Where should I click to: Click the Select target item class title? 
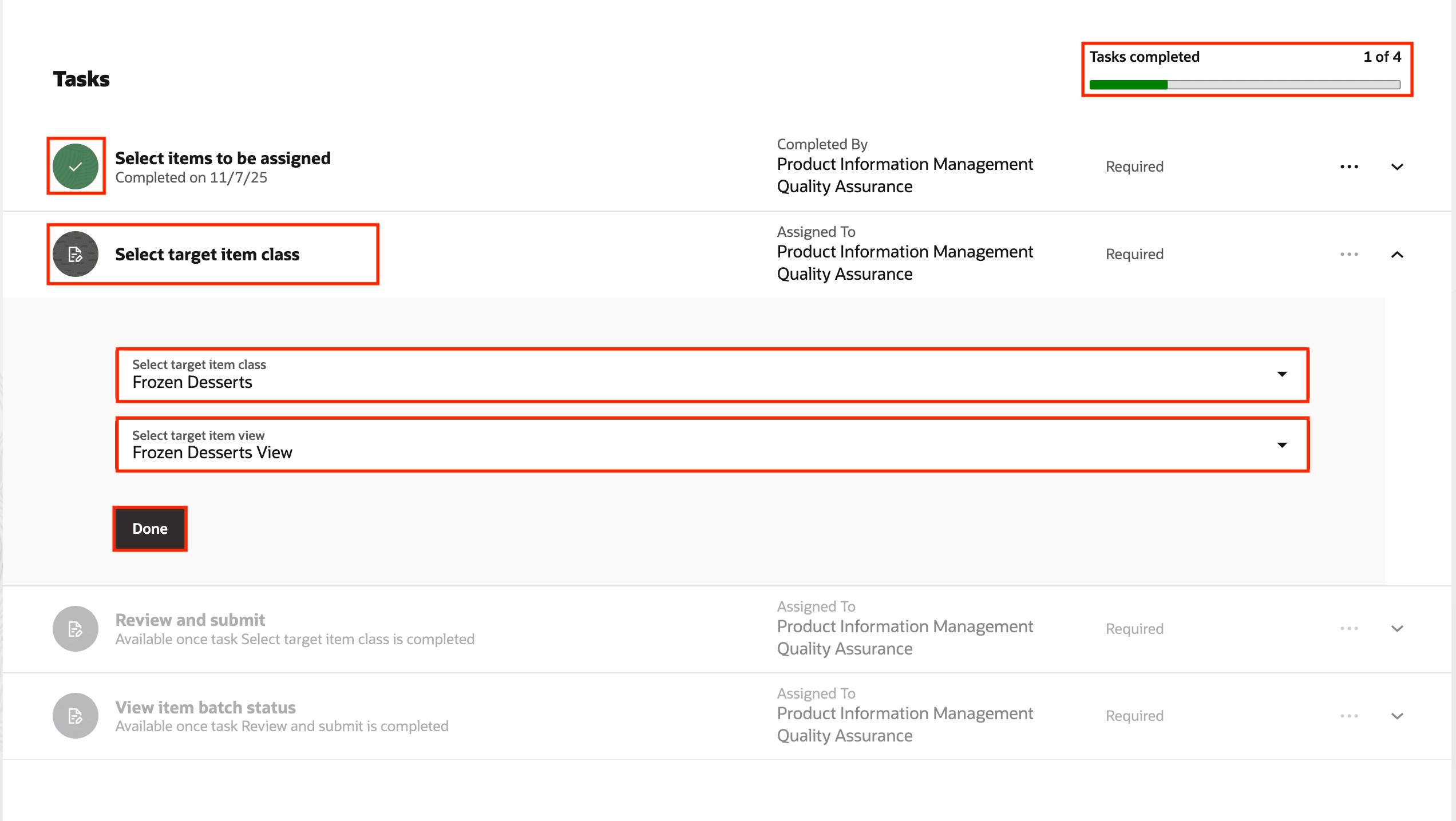[x=207, y=255]
